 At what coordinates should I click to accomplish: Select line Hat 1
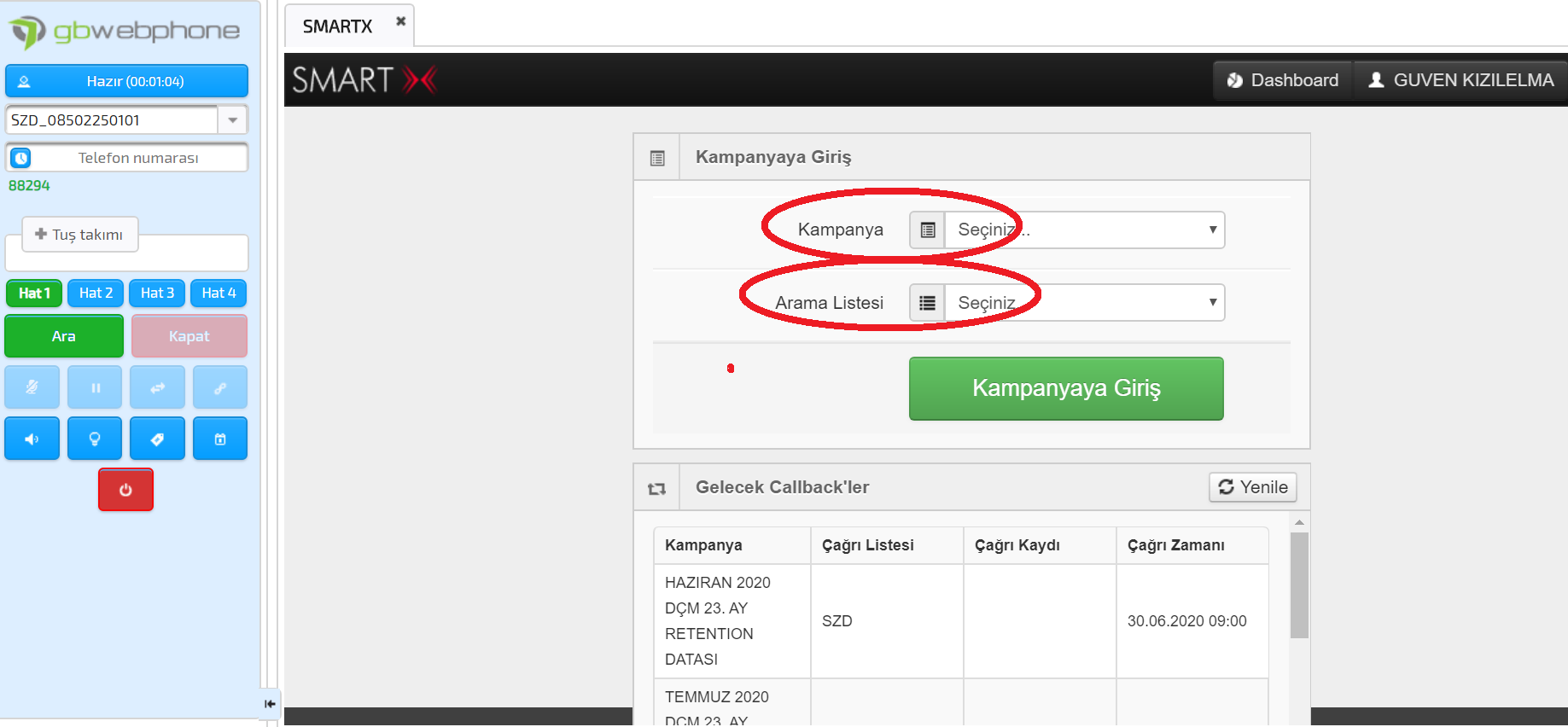34,294
